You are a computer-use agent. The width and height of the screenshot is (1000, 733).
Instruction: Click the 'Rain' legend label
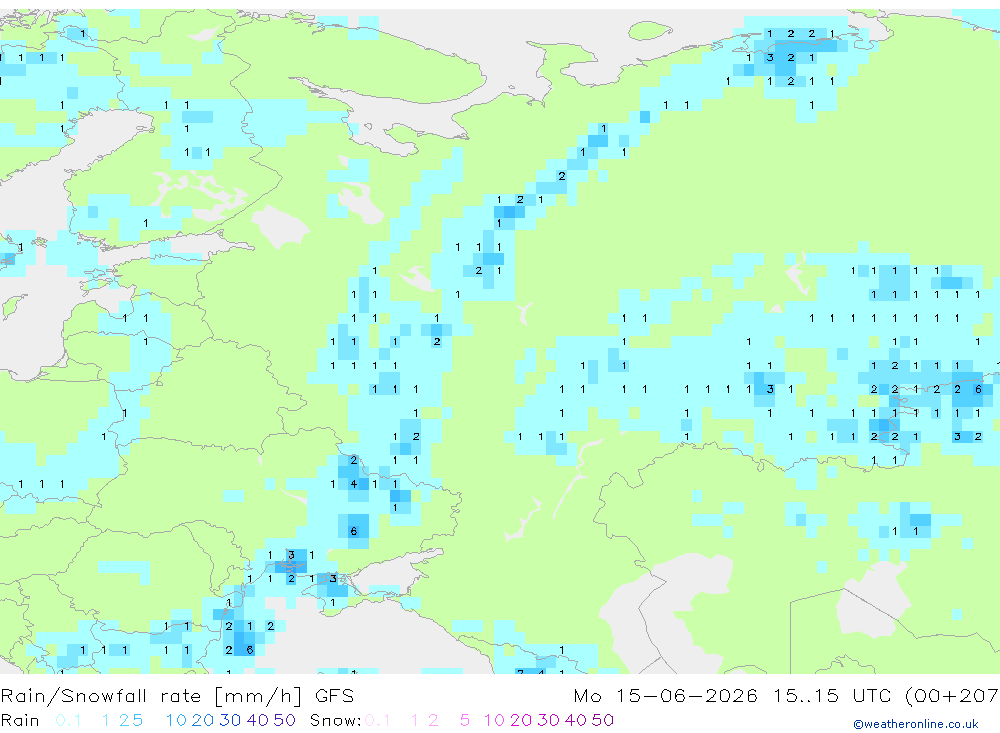coord(20,720)
